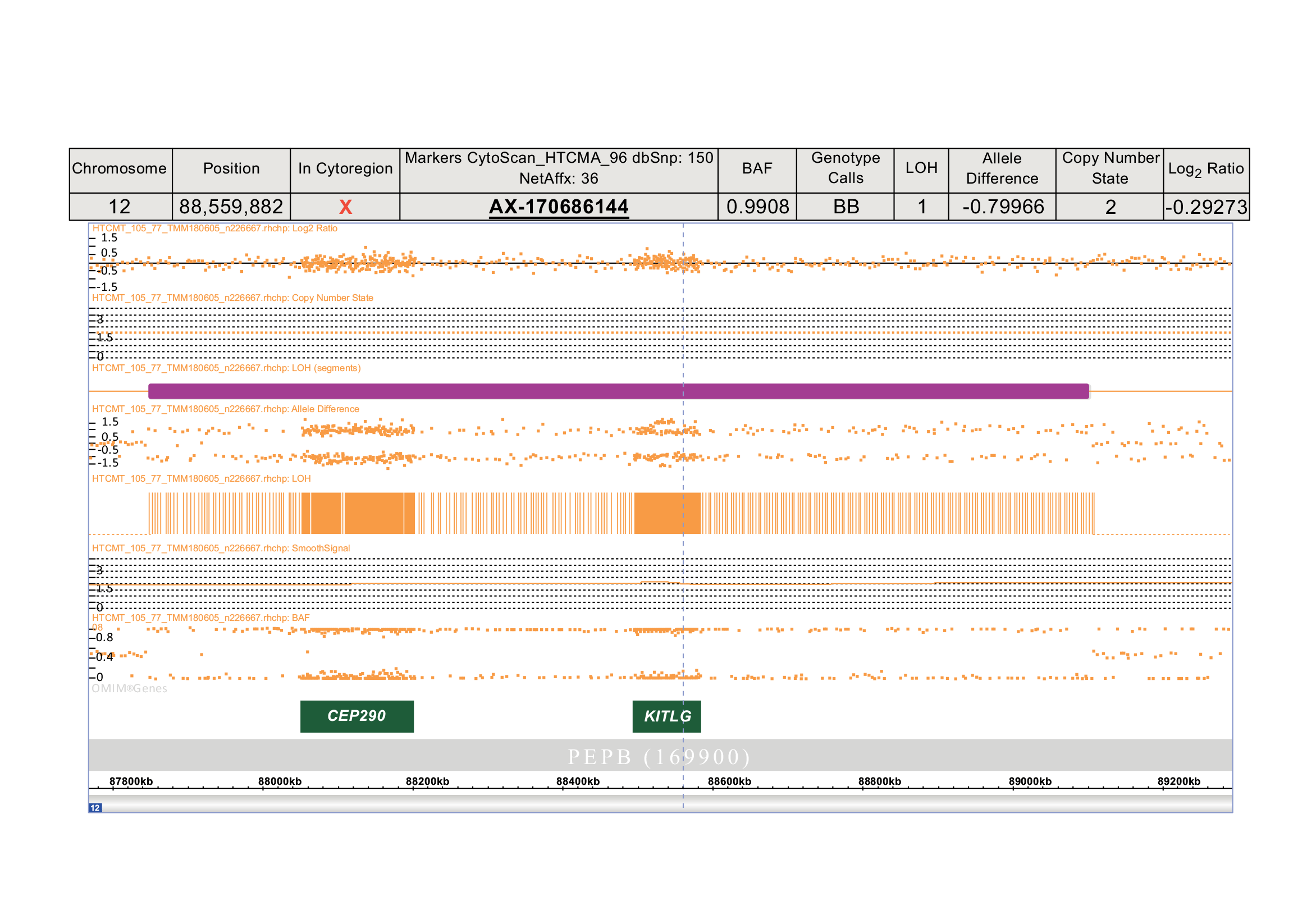The width and height of the screenshot is (1316, 914).
Task: Click the rhchp: BAF track label
Action: [200, 618]
